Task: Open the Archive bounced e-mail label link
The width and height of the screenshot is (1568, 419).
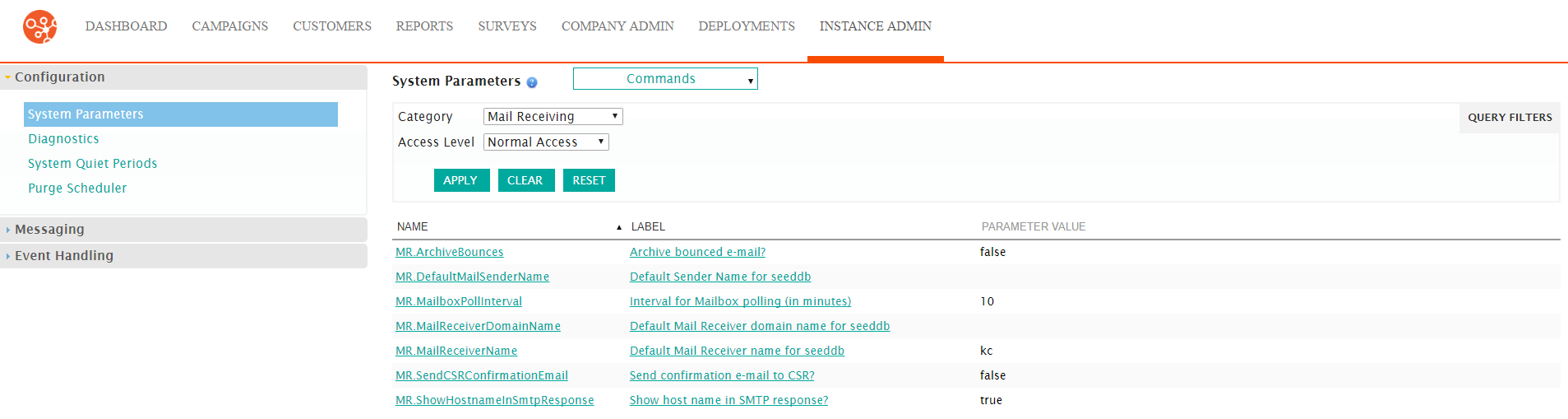Action: click(x=697, y=252)
